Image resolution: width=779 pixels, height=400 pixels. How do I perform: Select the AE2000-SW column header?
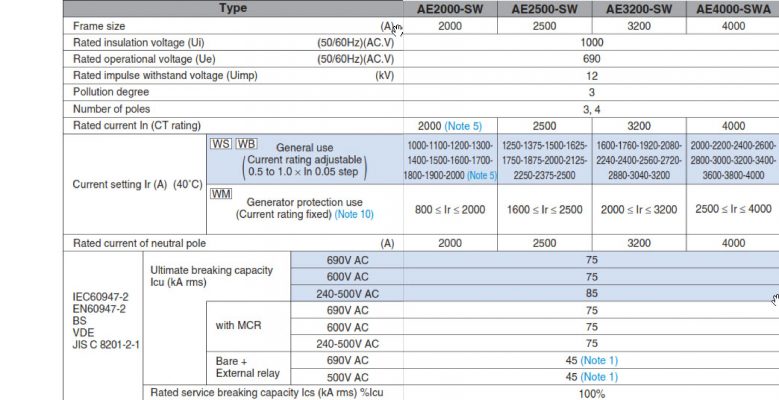450,8
